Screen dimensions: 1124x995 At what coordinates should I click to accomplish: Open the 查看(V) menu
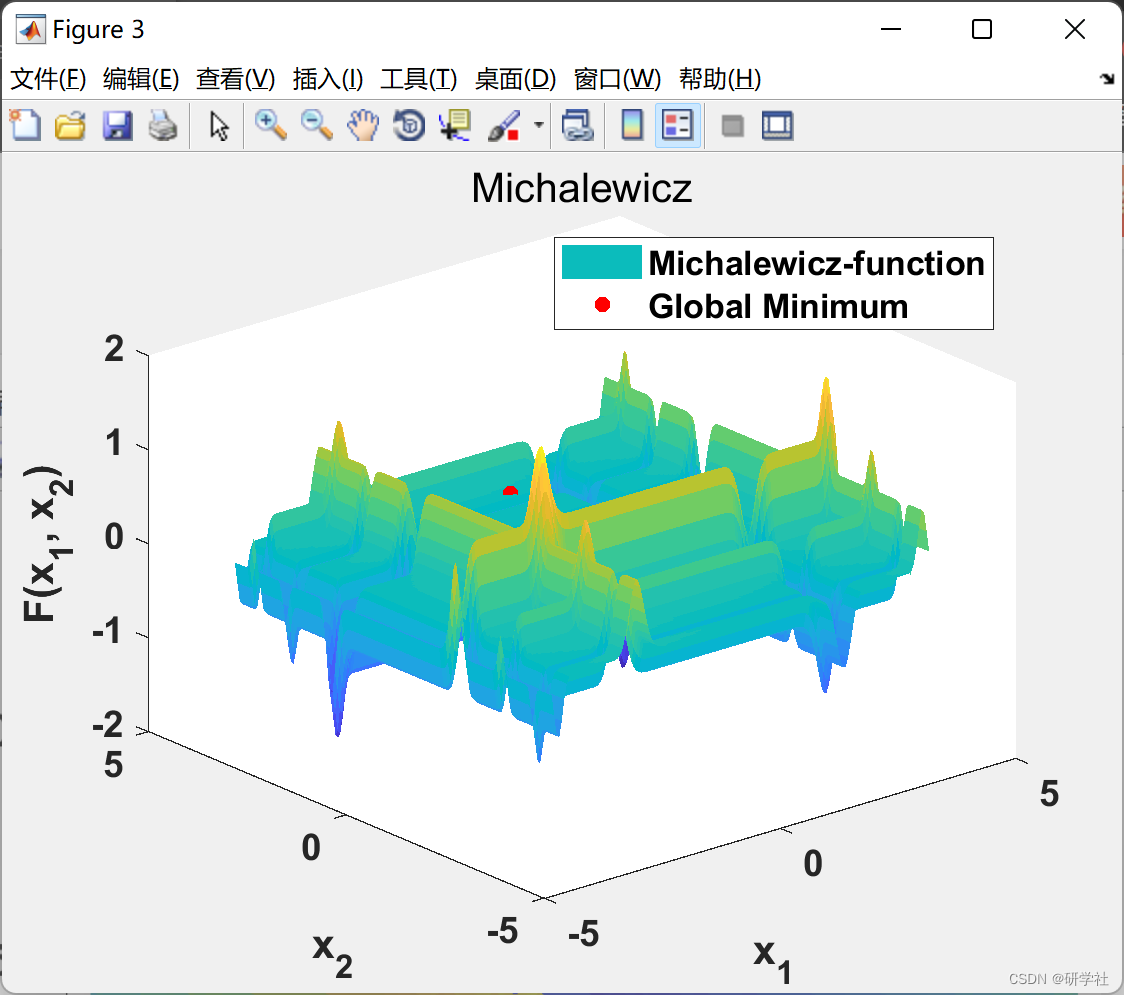coord(236,79)
